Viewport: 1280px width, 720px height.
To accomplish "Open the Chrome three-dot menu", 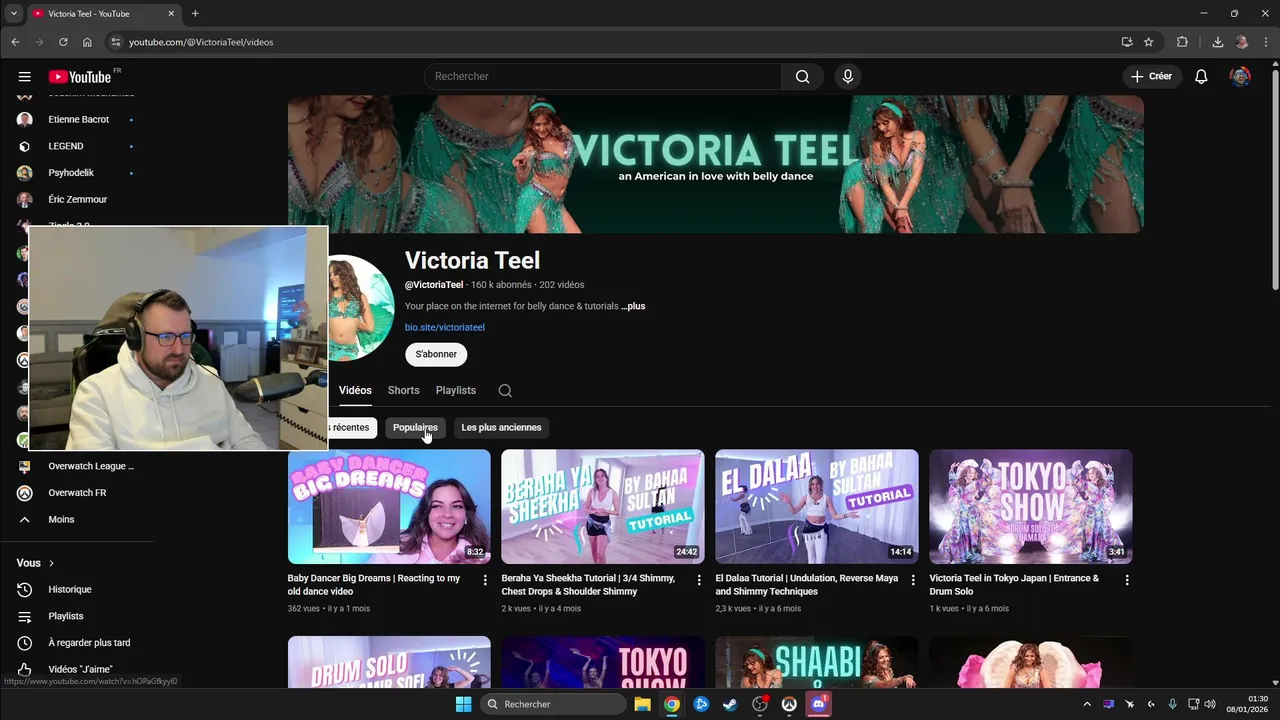I will pos(1266,42).
